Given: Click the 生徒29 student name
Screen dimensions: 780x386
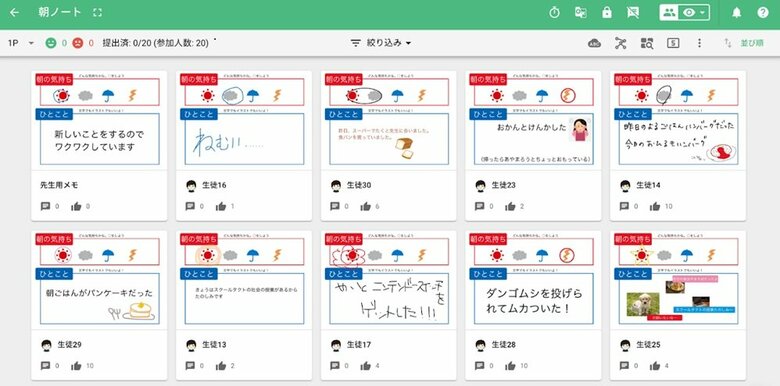Looking at the screenshot, I should click(70, 345).
